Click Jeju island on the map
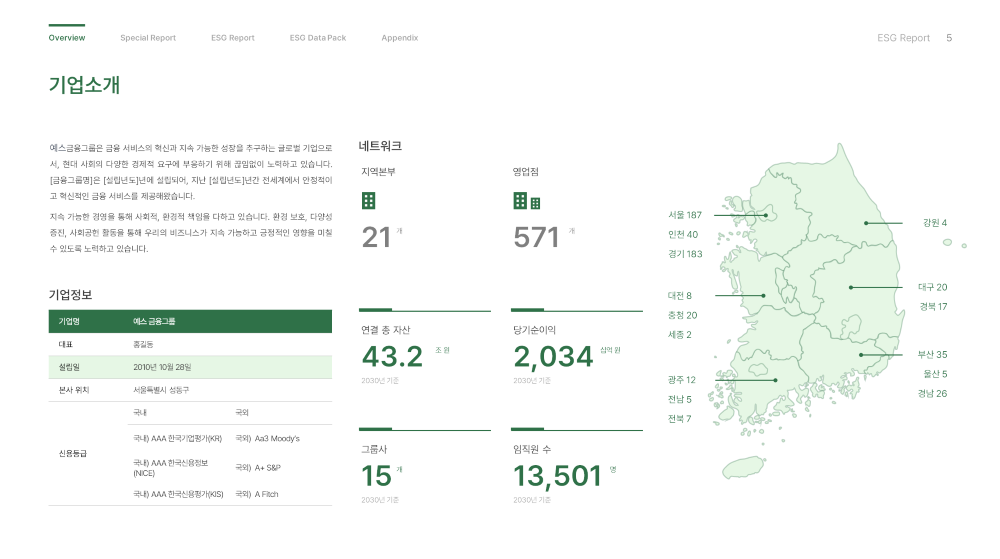This screenshot has width=1000, height=559. [x=743, y=467]
